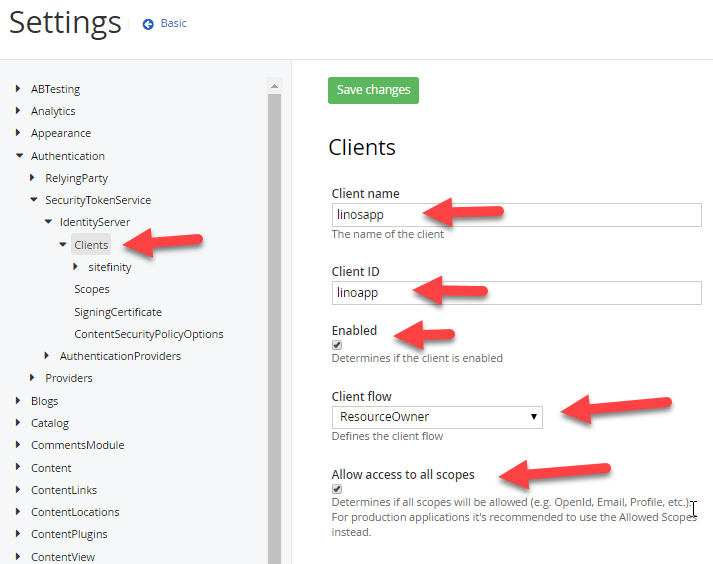This screenshot has height=564, width=713.
Task: Open the SigningCertificate settings item
Action: [118, 312]
